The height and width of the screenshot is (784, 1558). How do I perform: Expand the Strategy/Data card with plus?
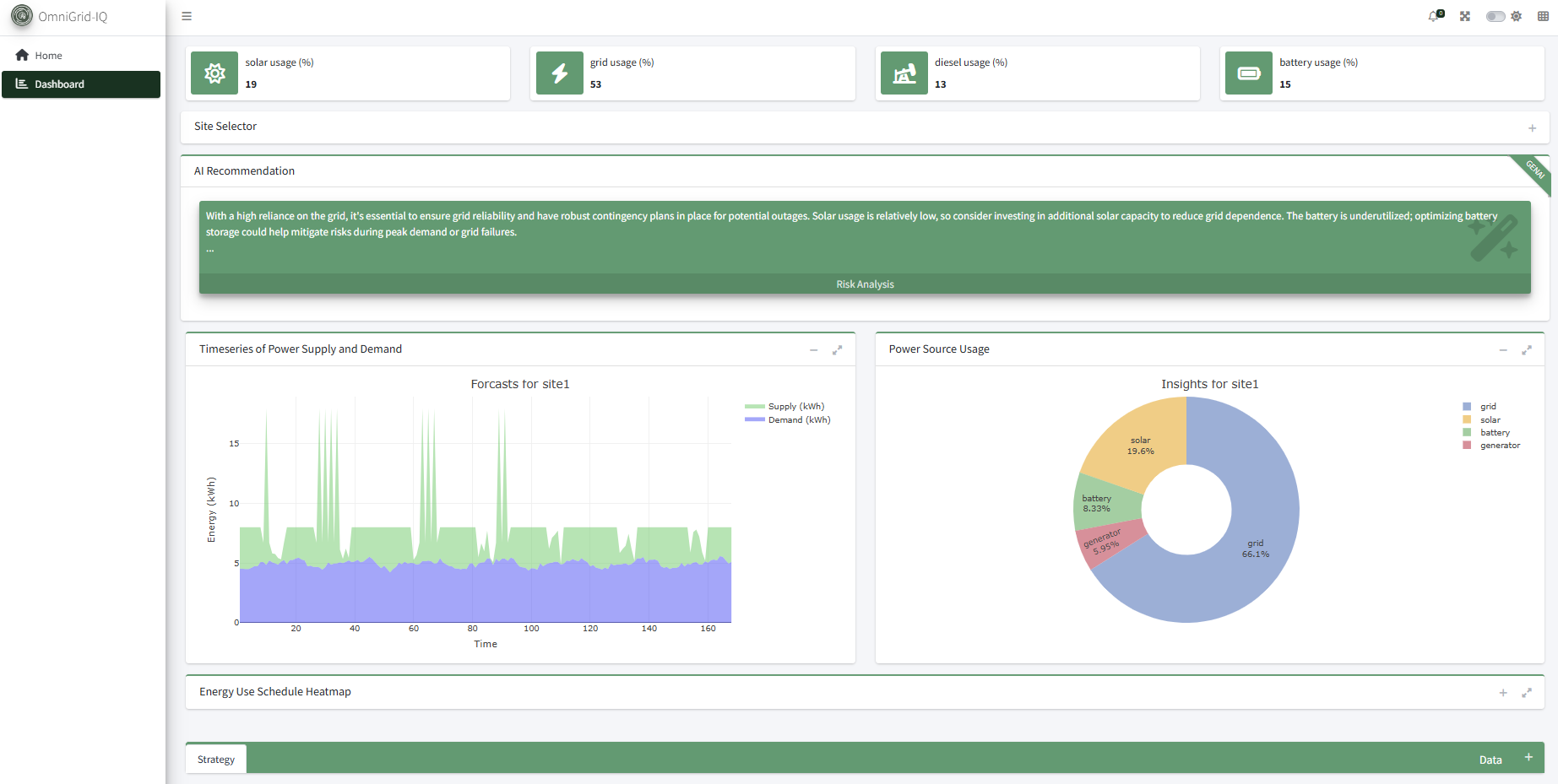(x=1528, y=757)
